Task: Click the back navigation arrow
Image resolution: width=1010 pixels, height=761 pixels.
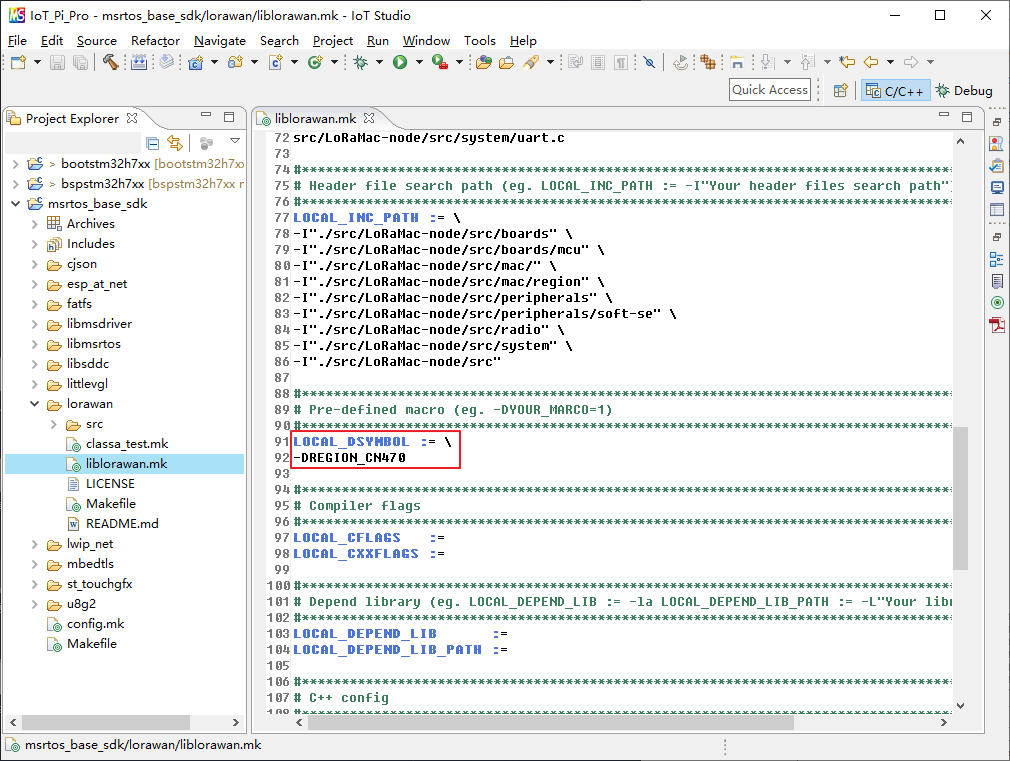Action: pos(871,62)
